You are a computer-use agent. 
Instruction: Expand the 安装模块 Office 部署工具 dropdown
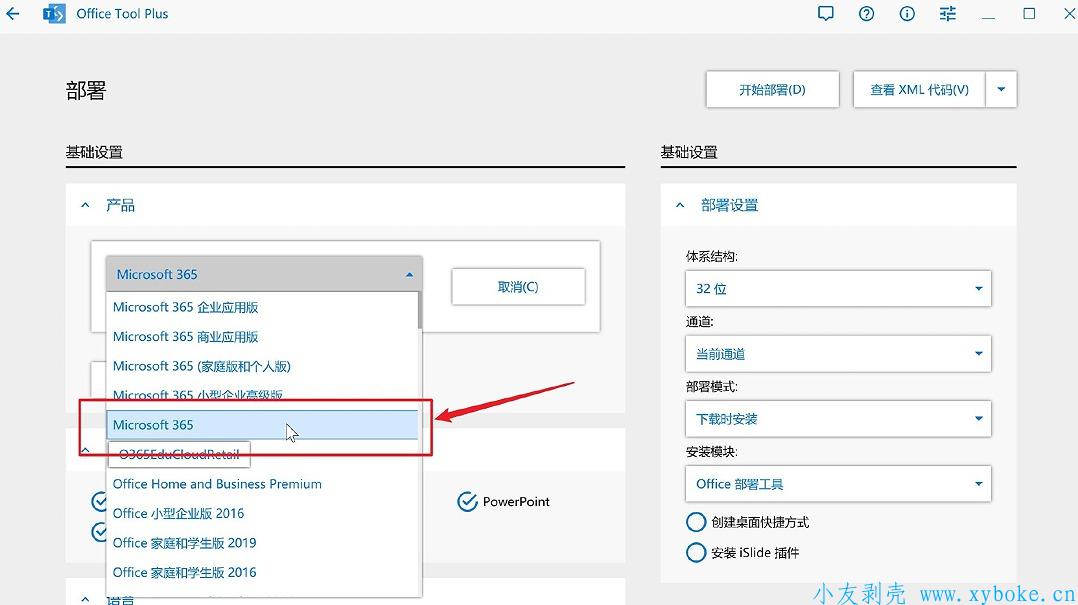click(838, 483)
